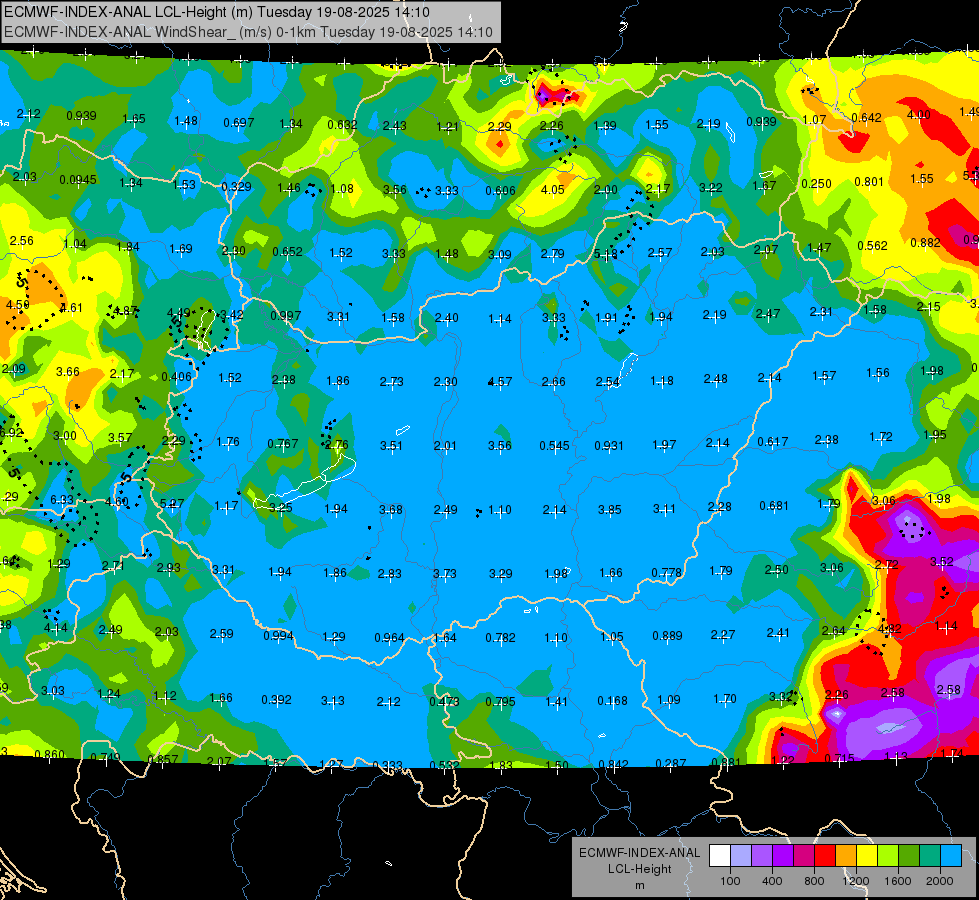Click the wind shear value 0.406

pyautogui.click(x=177, y=377)
